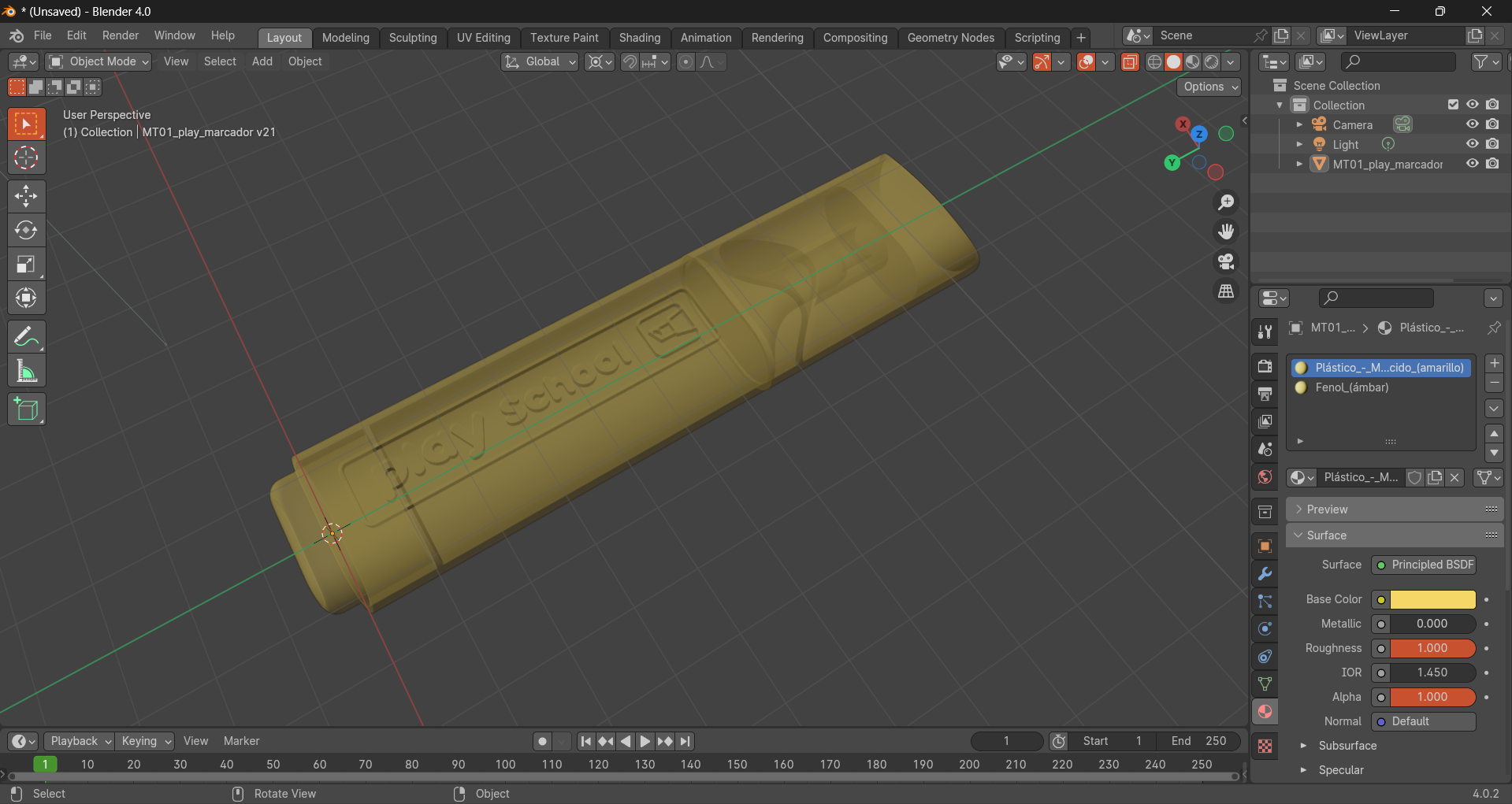Open the Playback dropdown
Viewport: 1512px width, 804px height.
click(x=79, y=741)
